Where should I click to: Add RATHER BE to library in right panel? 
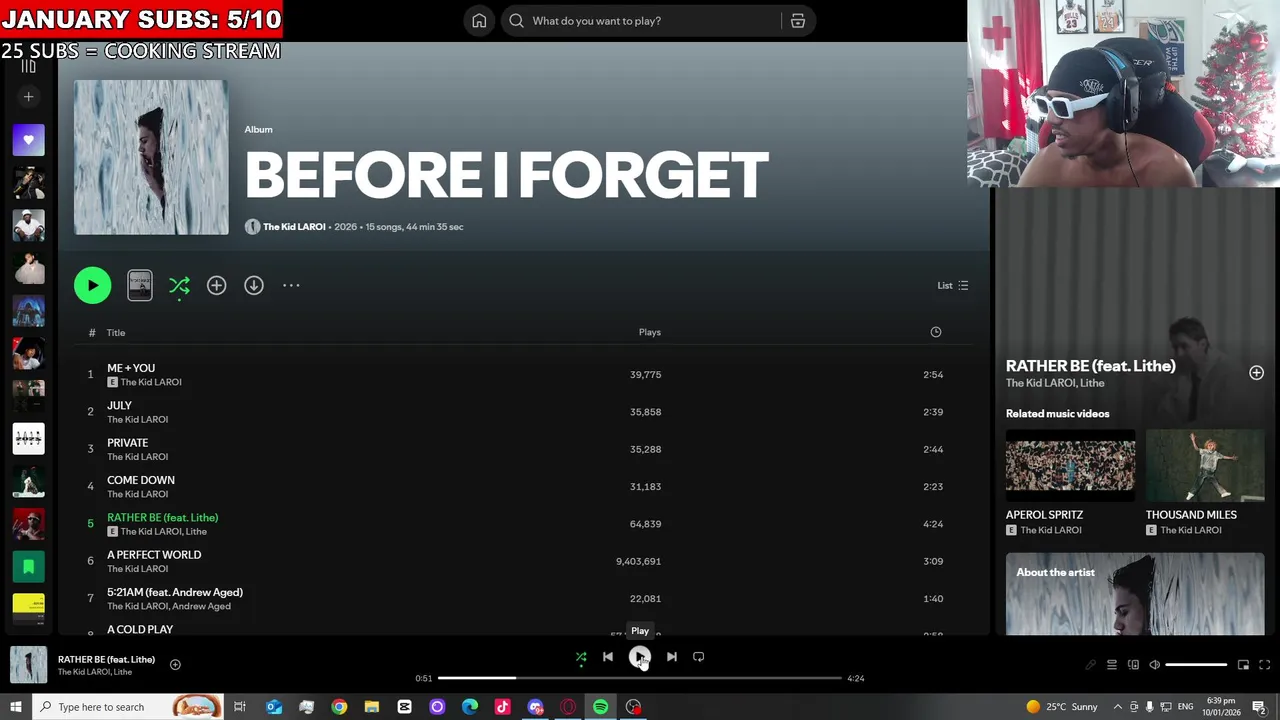click(x=1256, y=373)
